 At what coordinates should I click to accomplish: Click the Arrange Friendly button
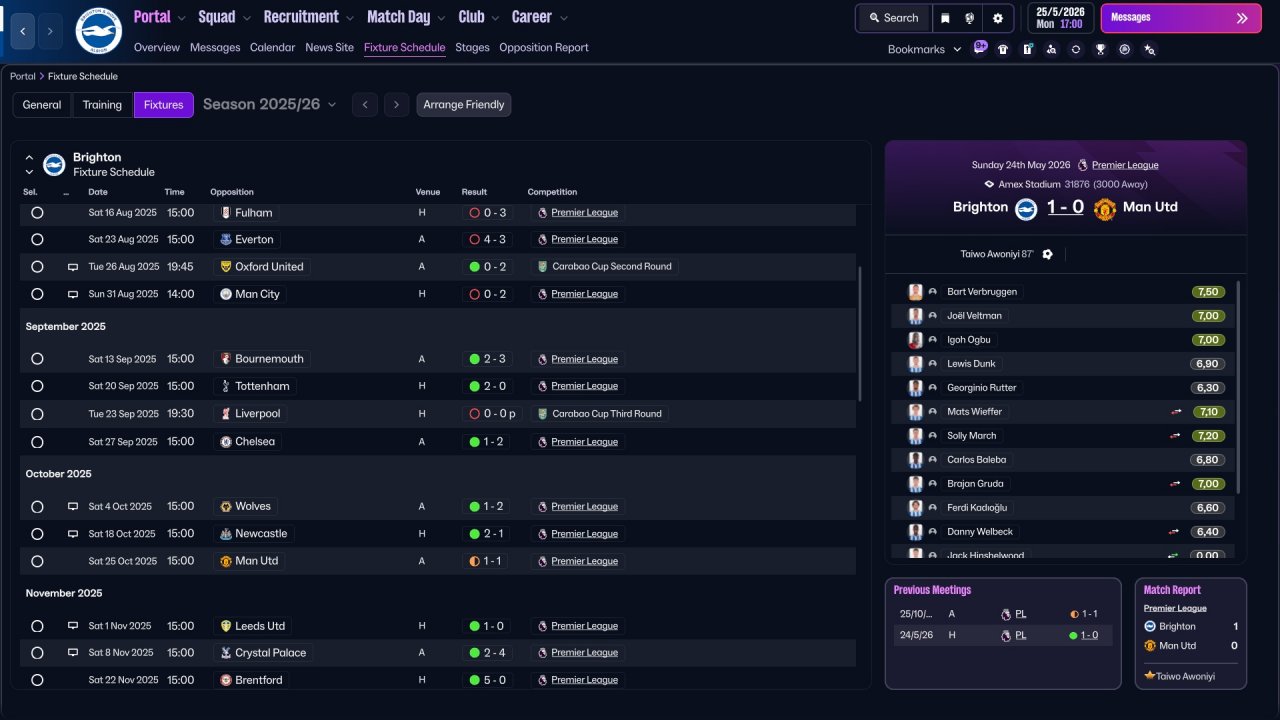464,105
